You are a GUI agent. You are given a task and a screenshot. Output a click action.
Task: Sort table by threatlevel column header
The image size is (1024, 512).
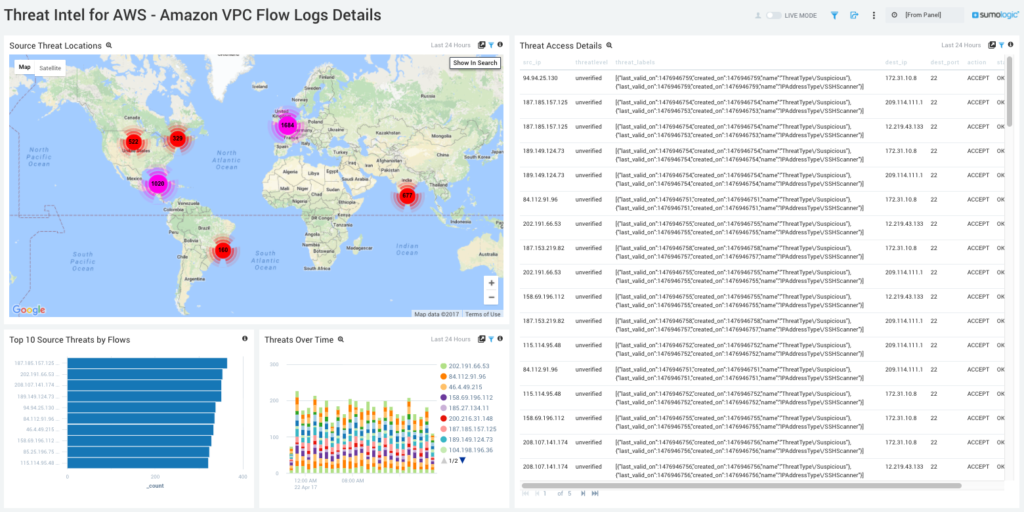[x=590, y=63]
